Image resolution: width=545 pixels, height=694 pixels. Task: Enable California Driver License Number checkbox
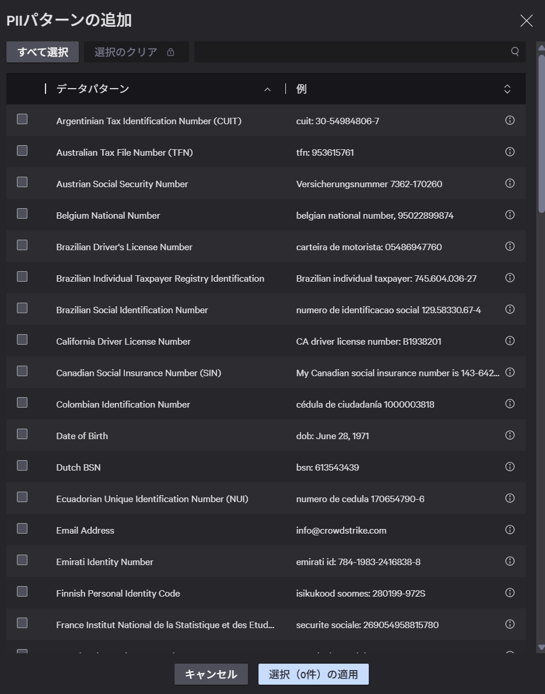click(22, 339)
